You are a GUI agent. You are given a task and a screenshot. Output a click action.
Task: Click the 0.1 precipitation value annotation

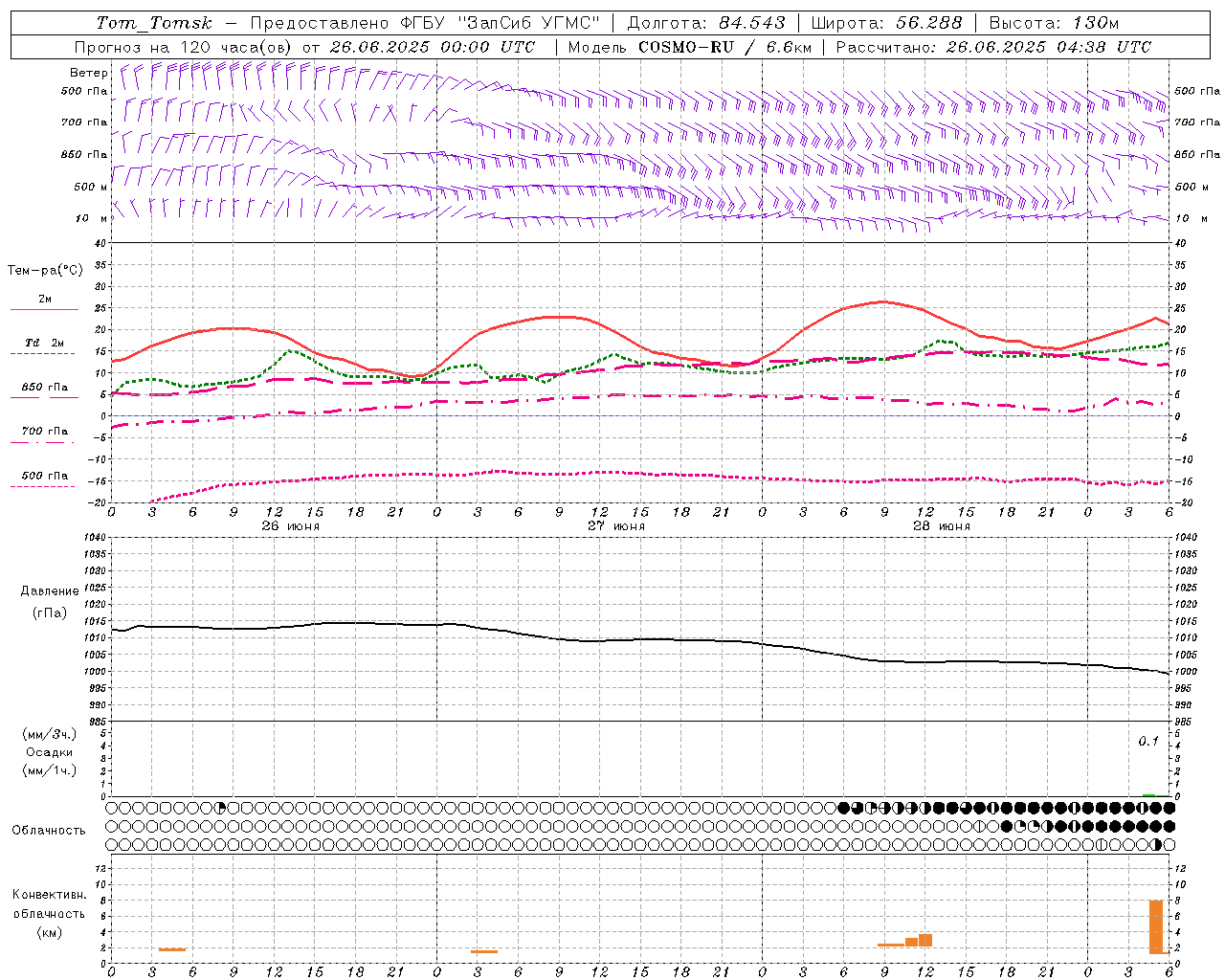(1148, 742)
